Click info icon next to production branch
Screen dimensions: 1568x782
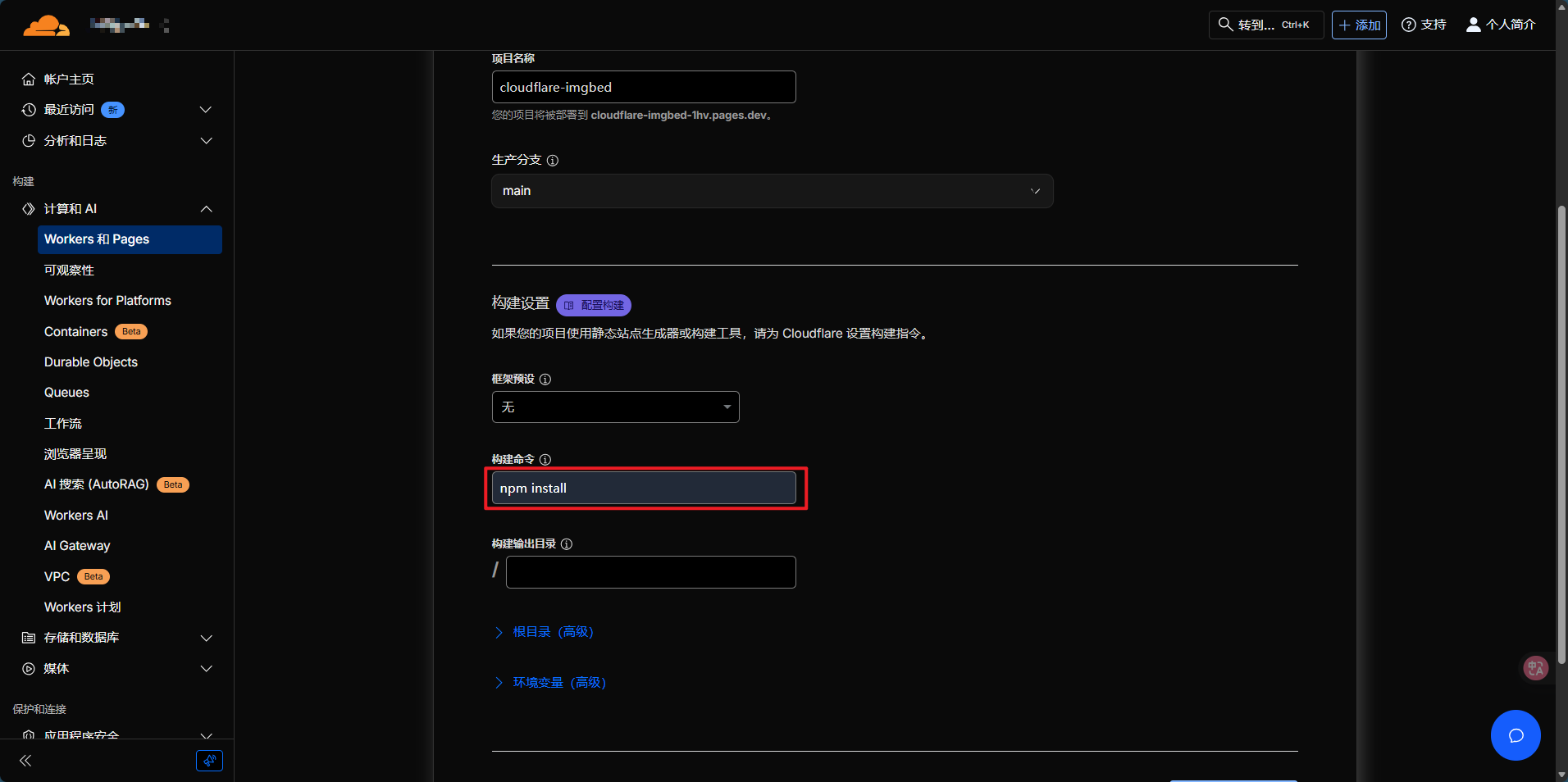click(x=553, y=161)
